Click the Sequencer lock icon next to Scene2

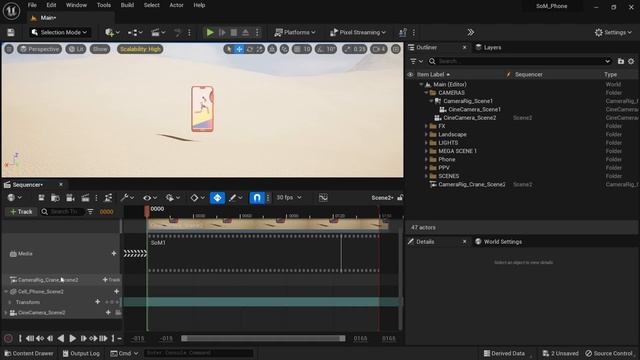coord(400,198)
